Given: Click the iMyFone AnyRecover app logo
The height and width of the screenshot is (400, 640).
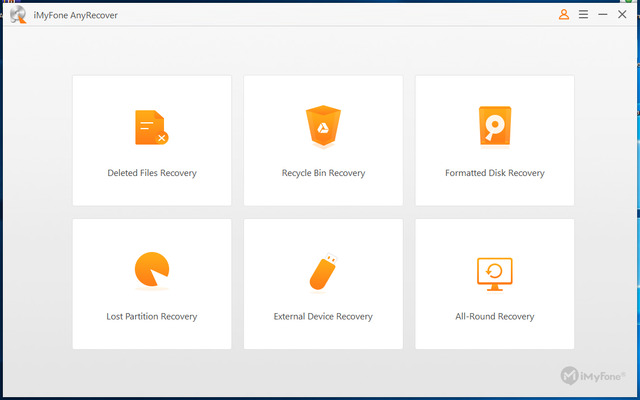Looking at the screenshot, I should [x=17, y=15].
